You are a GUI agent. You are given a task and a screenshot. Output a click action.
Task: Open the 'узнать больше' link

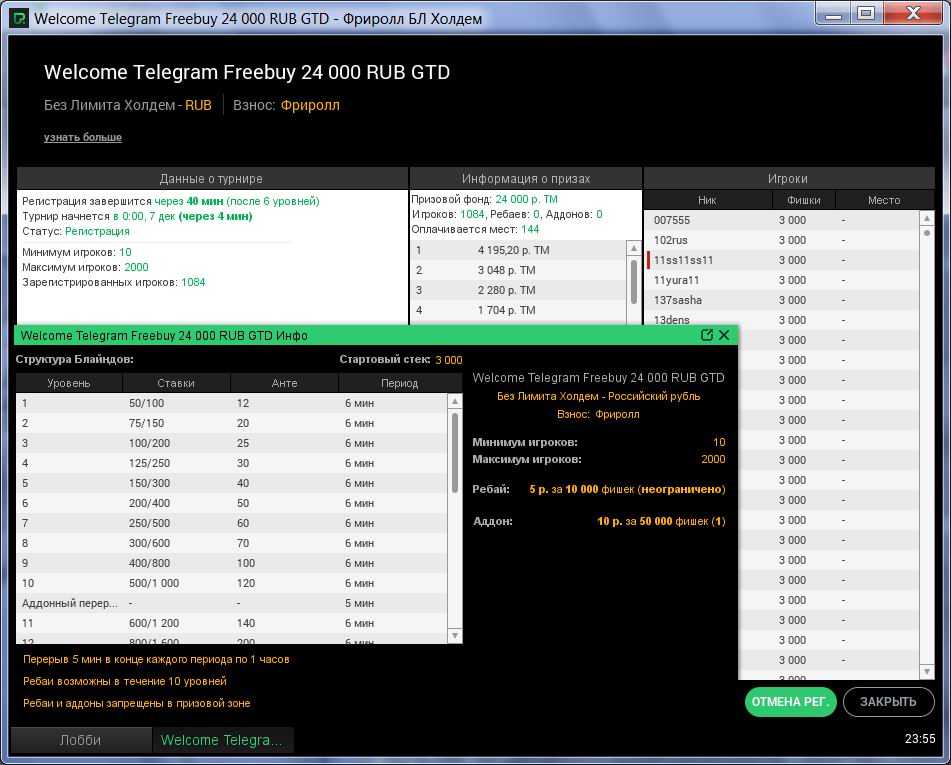point(82,138)
